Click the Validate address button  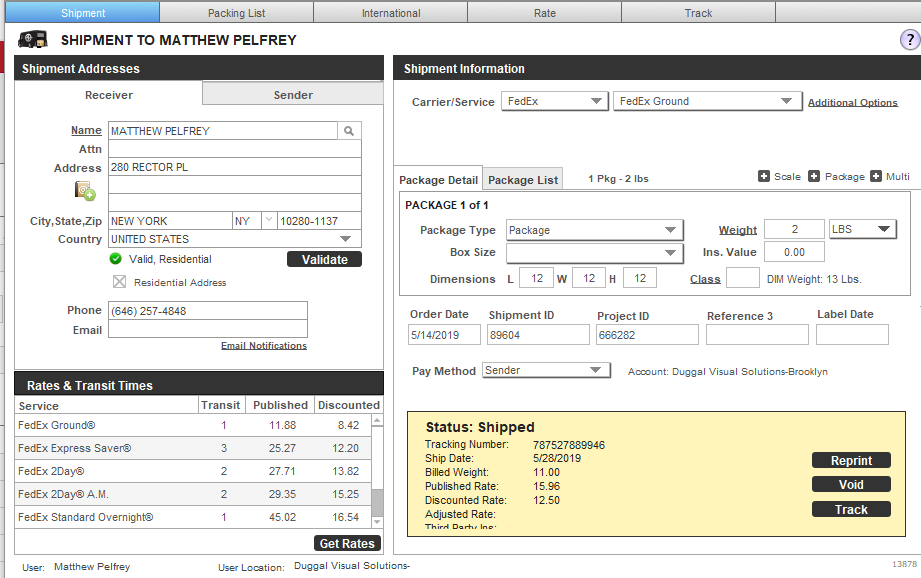click(x=324, y=260)
